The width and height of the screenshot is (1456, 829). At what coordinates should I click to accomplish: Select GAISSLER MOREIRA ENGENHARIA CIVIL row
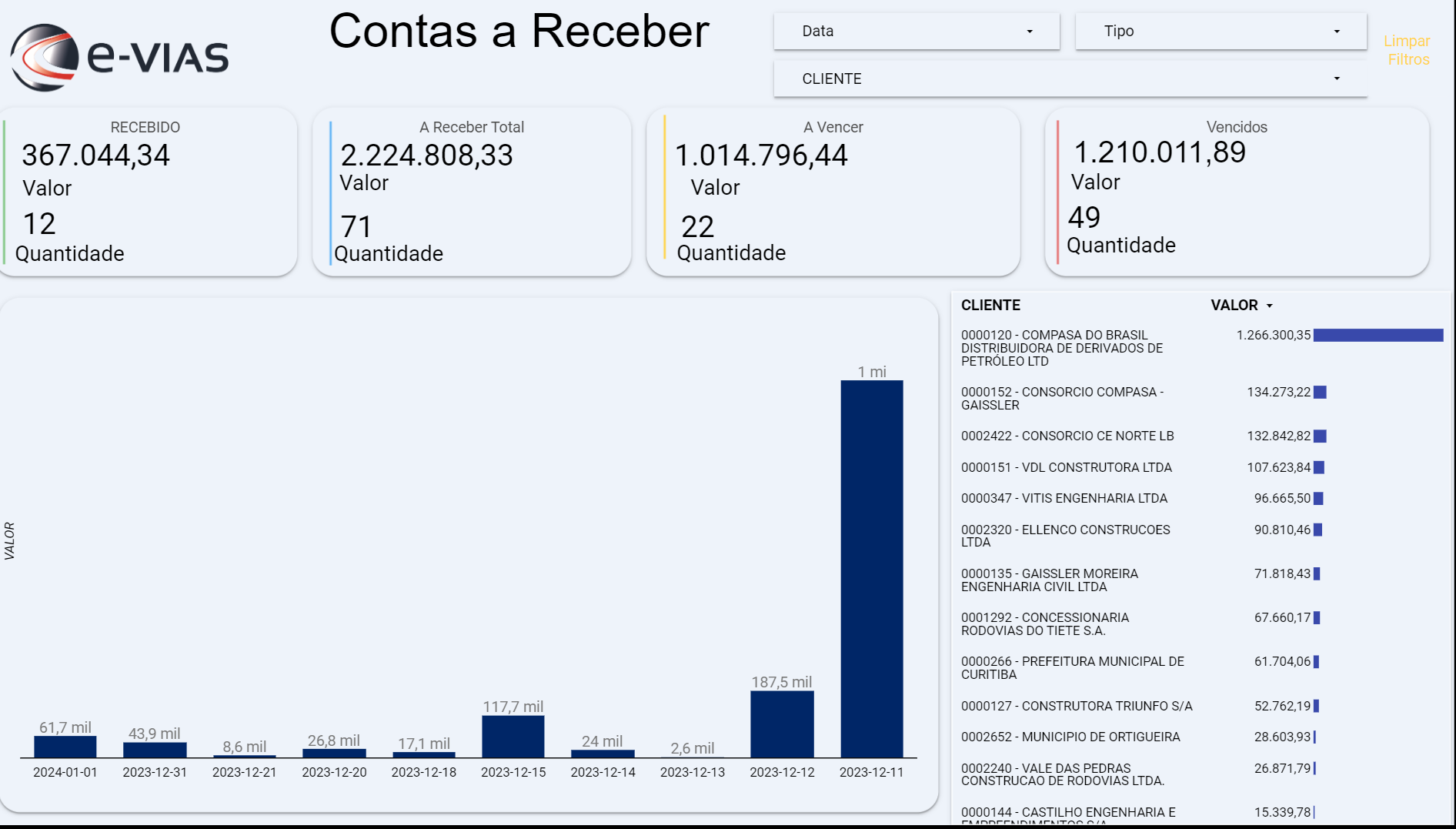pyautogui.click(x=1201, y=580)
